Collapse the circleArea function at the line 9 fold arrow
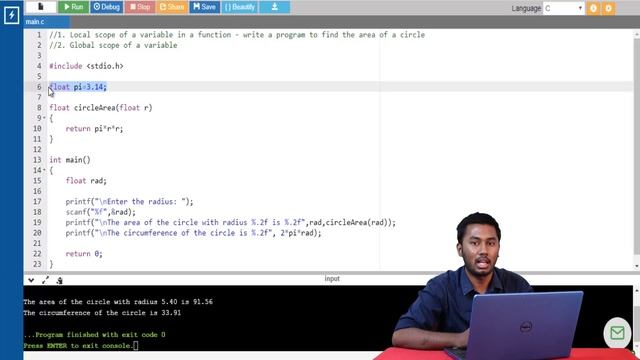The width and height of the screenshot is (640, 360). [44, 118]
